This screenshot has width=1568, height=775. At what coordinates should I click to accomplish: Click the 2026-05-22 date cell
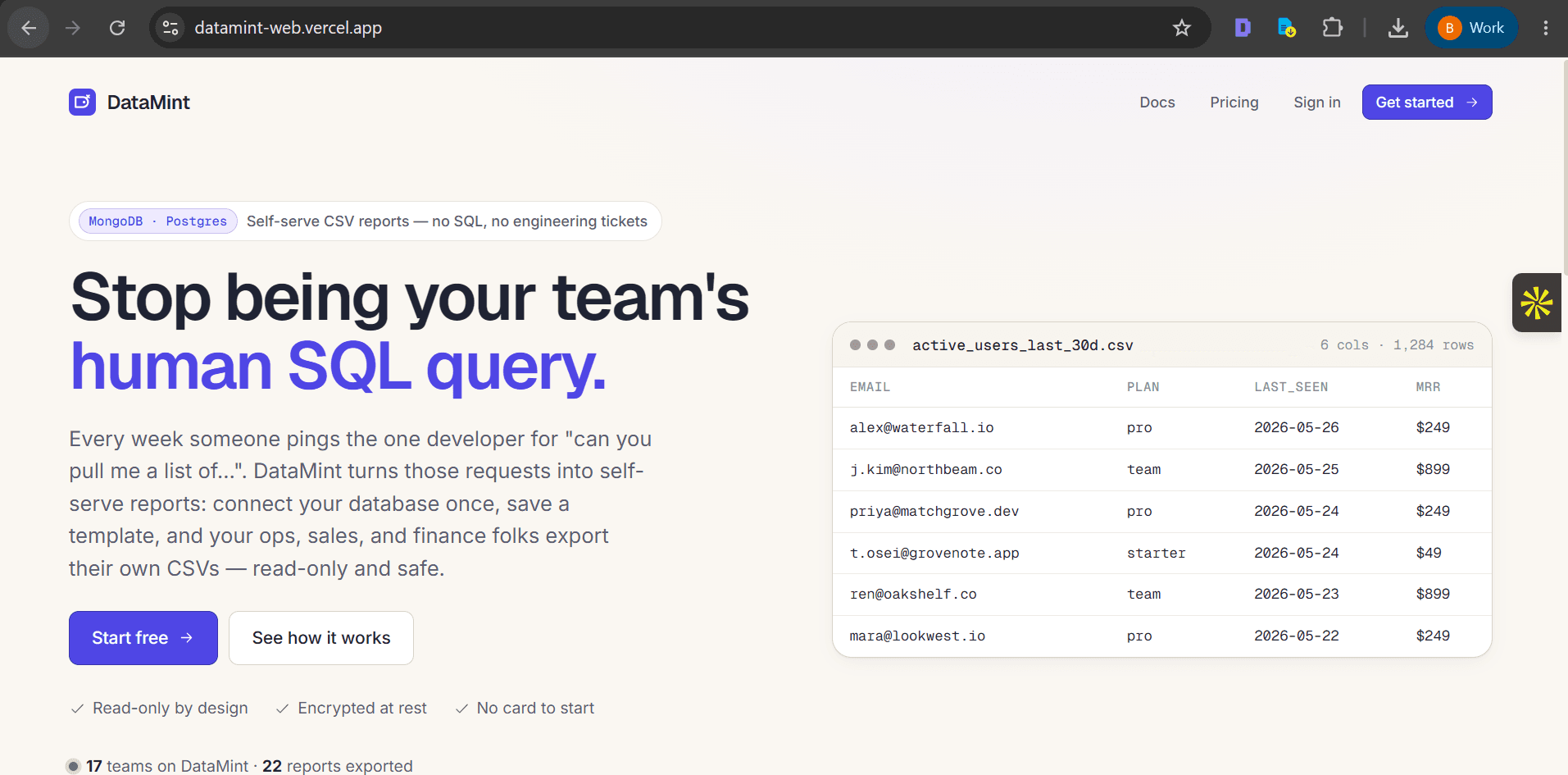1296,636
